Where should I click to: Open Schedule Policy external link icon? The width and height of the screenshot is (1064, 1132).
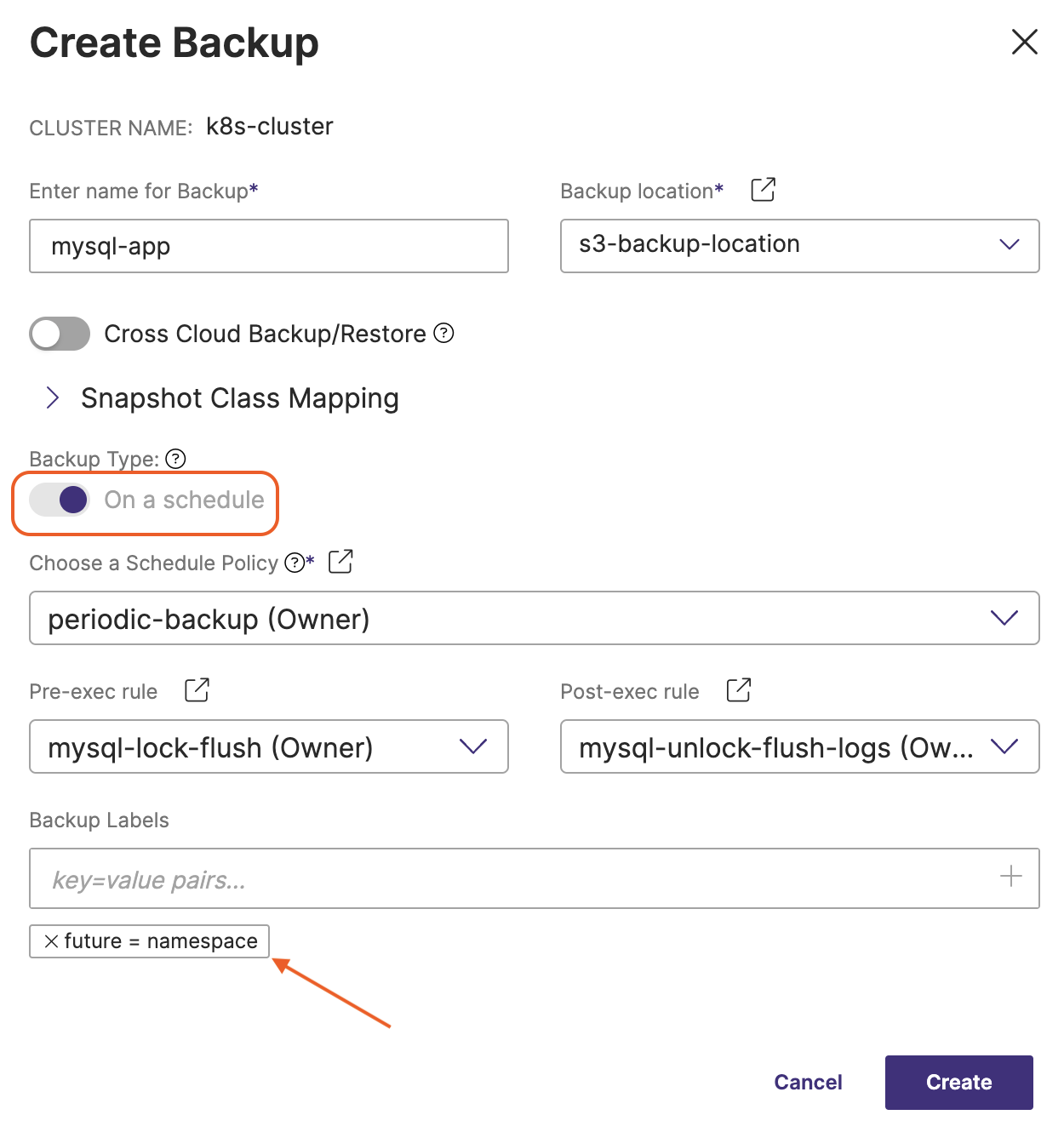click(340, 562)
